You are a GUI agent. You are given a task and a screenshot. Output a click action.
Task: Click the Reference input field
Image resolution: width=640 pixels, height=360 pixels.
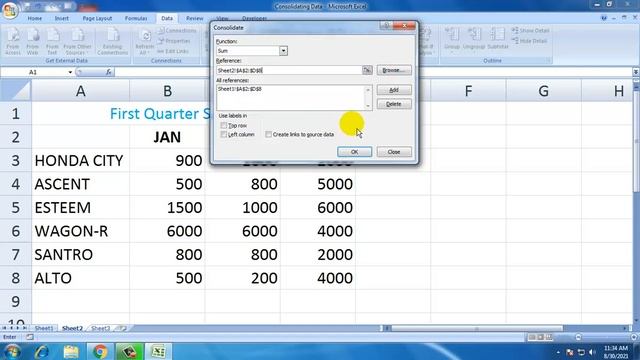(x=289, y=71)
